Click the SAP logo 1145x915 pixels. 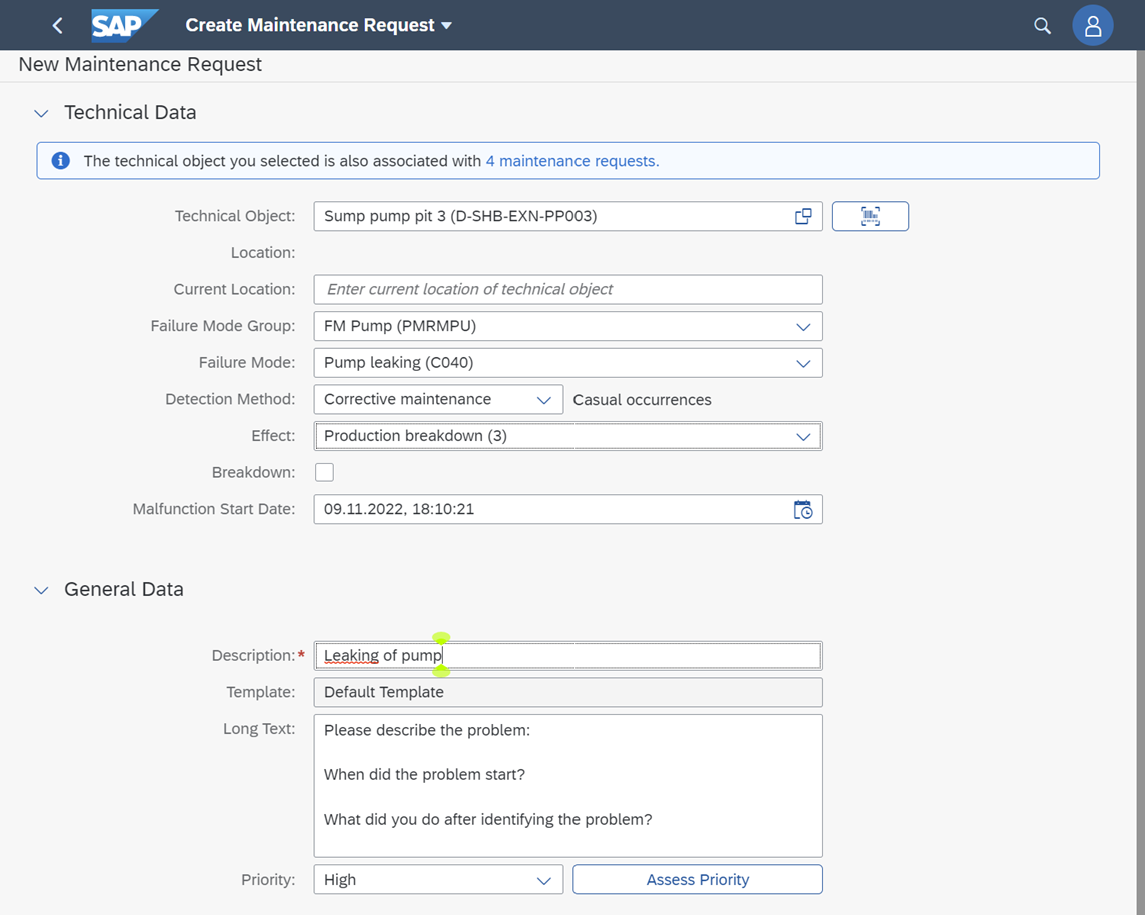(x=124, y=26)
